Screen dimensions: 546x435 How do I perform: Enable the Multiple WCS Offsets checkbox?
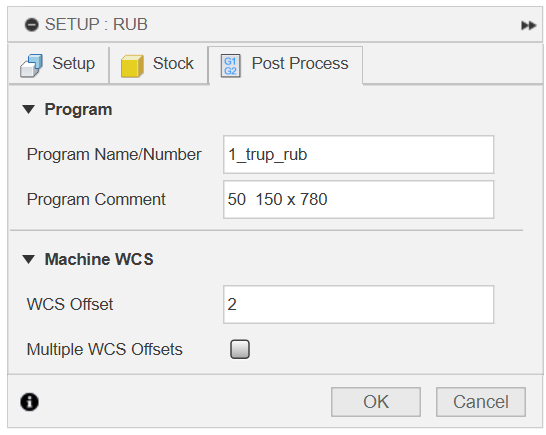(240, 349)
